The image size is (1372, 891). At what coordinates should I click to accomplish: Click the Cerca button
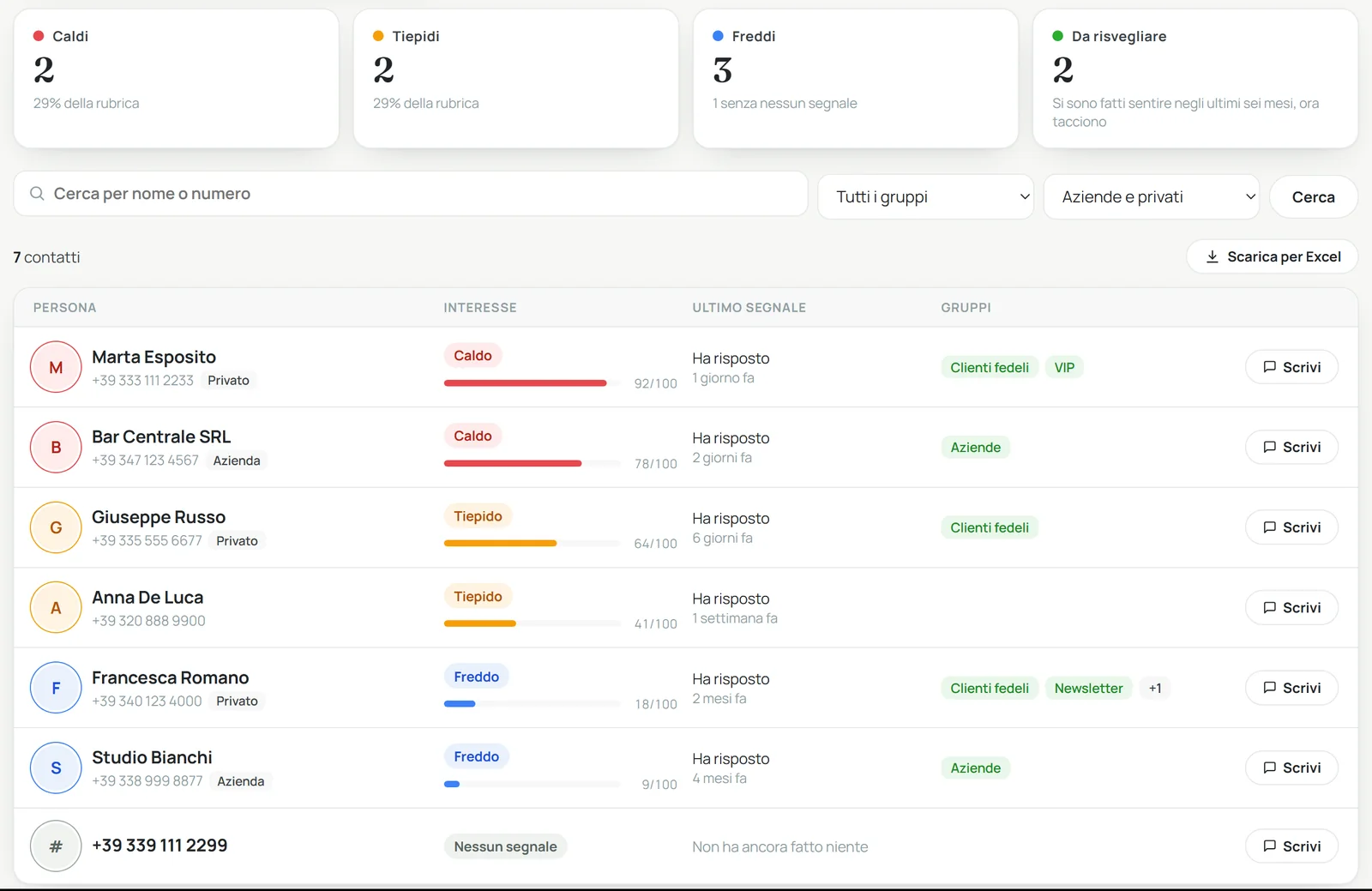coord(1313,197)
